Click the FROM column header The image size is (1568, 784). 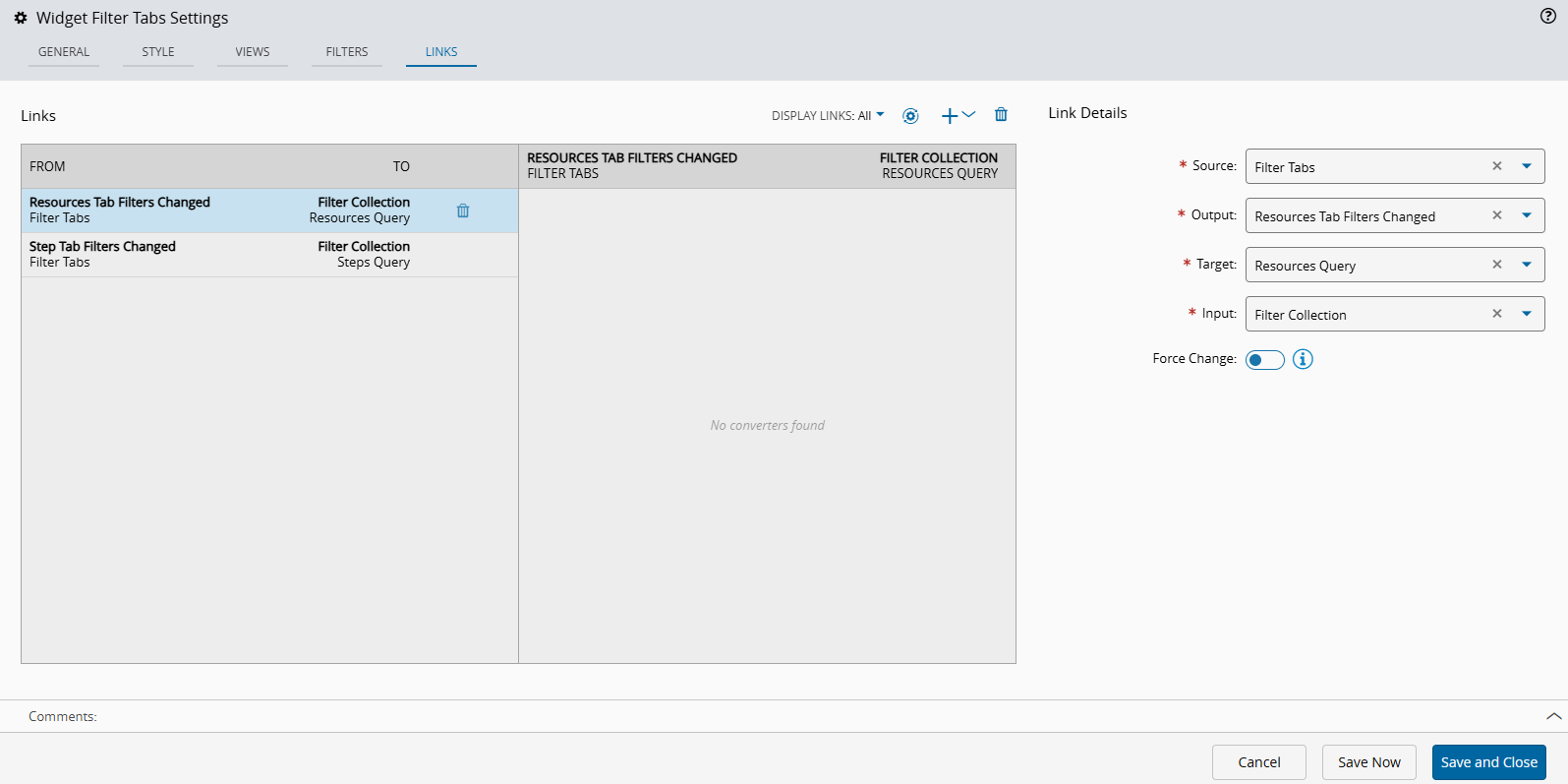(x=47, y=166)
